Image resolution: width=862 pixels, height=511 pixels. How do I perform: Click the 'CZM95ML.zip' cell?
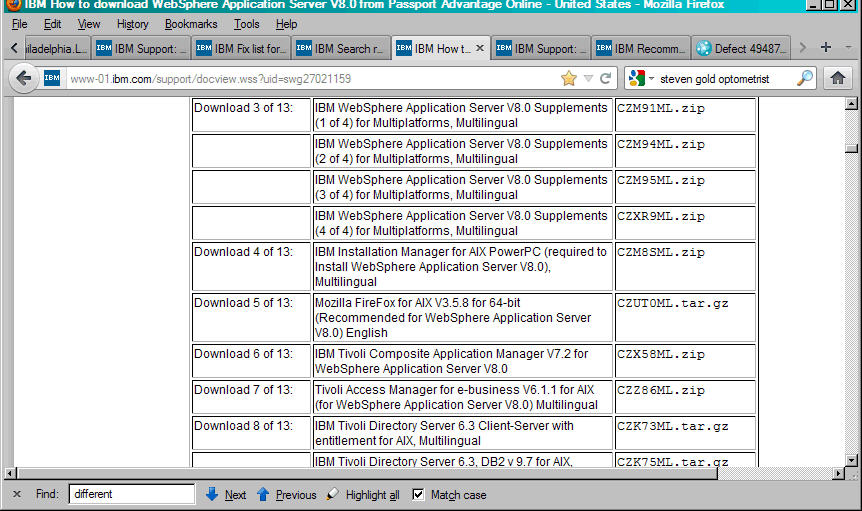tap(685, 187)
